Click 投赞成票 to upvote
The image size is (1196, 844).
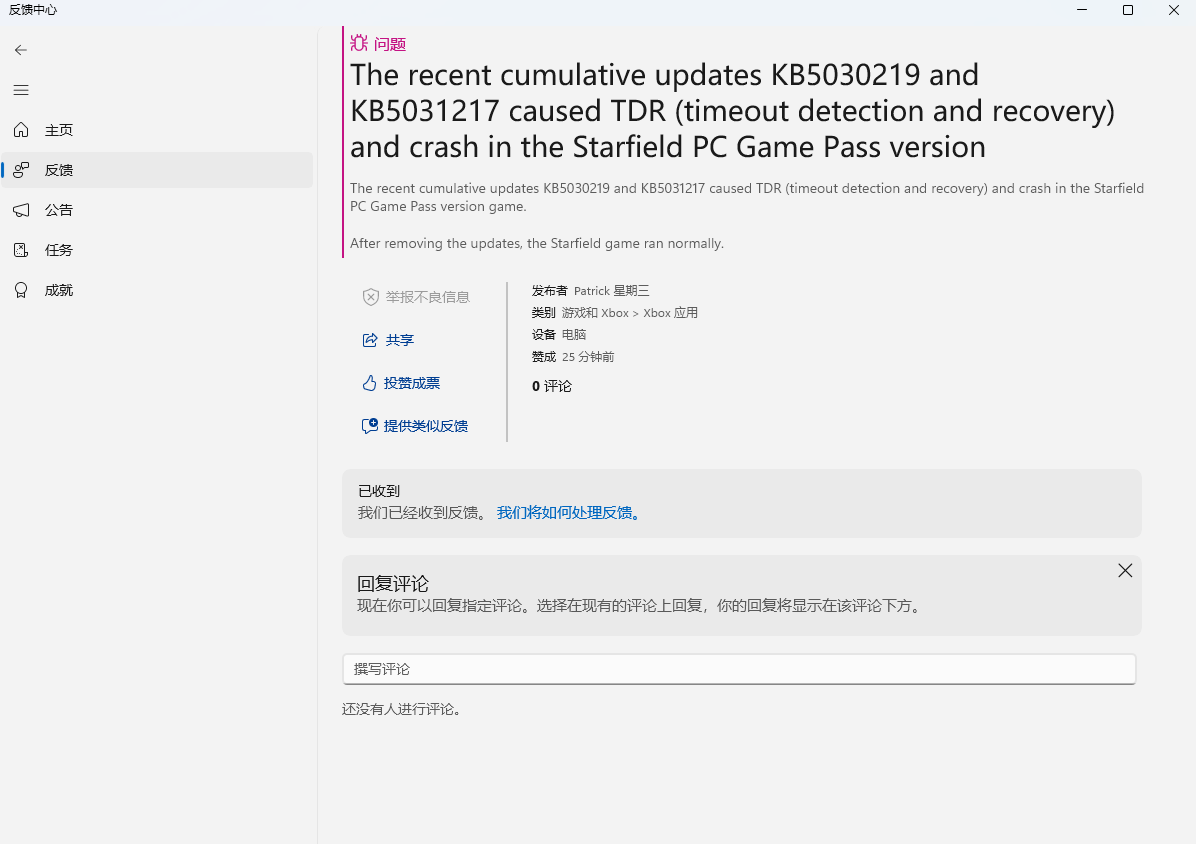pos(401,383)
